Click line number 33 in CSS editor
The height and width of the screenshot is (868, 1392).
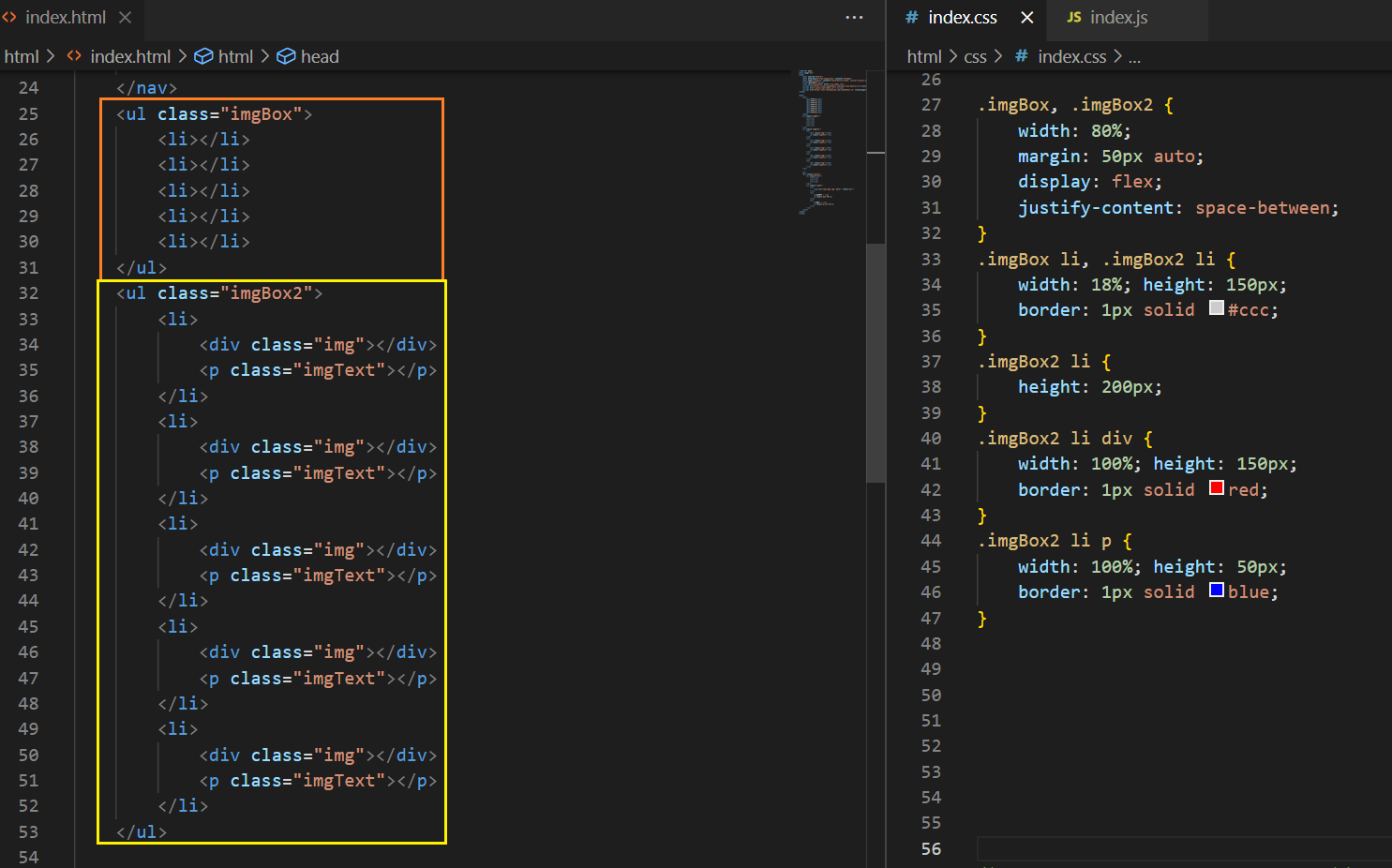931,259
